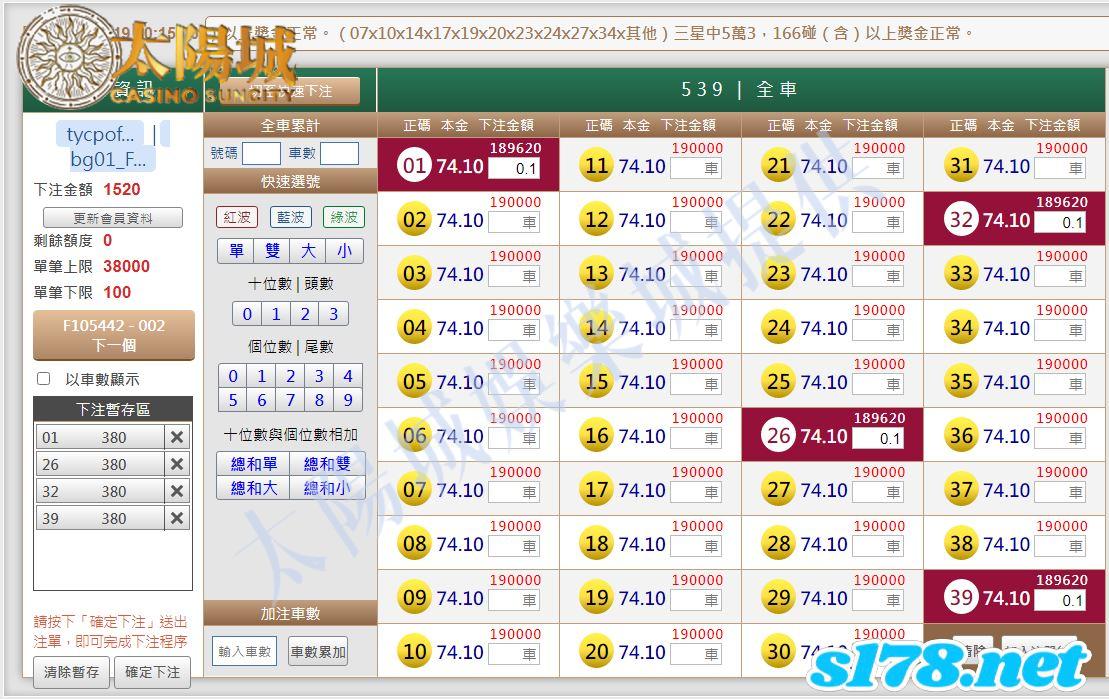Click the 全車累計 section header
Viewport: 1109px width, 699px height.
(x=290, y=125)
